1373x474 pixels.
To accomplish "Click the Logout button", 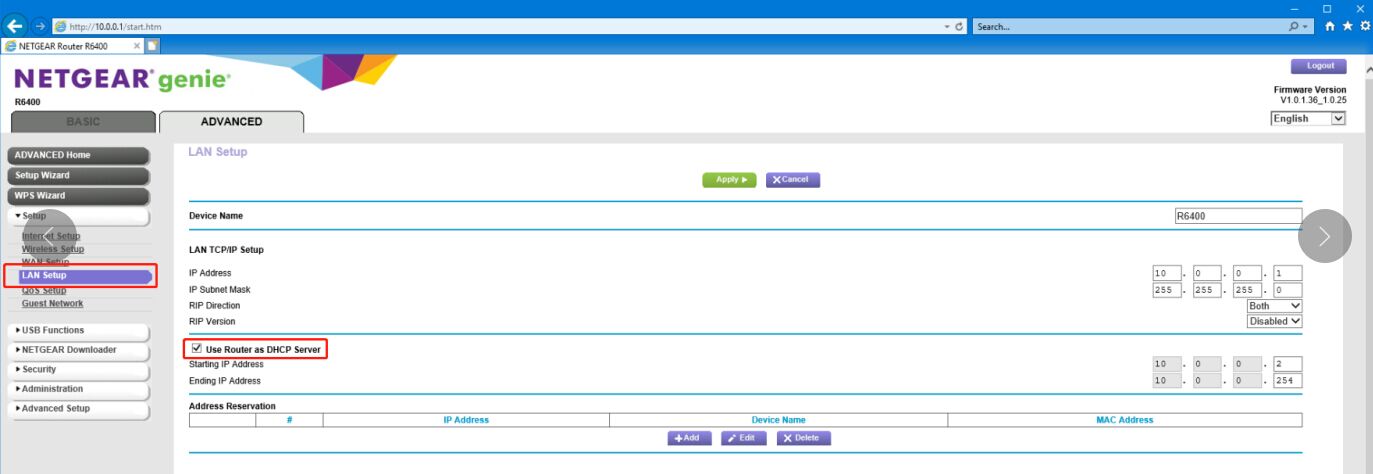I will coord(1320,66).
